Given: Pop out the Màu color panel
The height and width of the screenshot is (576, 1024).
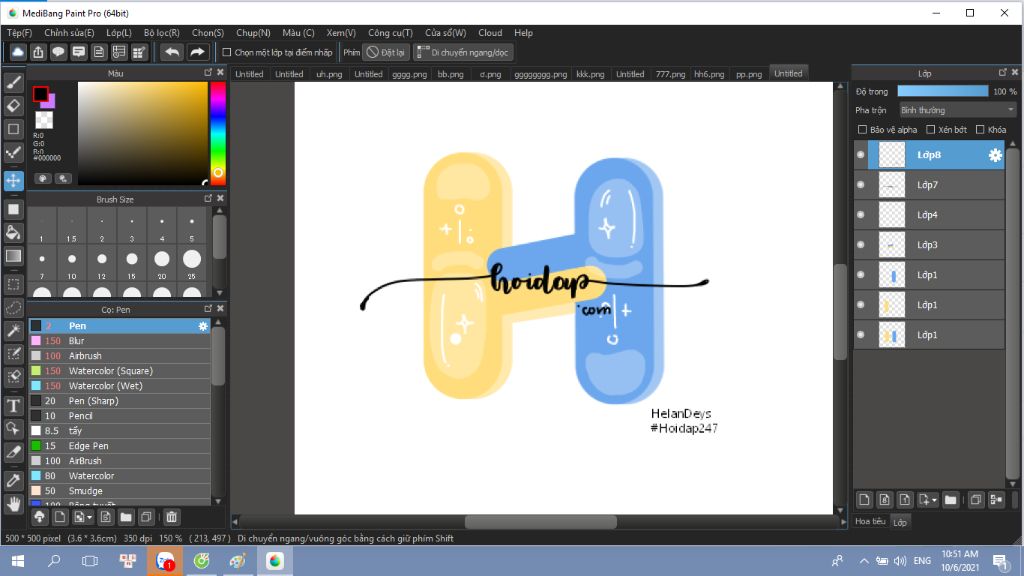Looking at the screenshot, I should pyautogui.click(x=208, y=72).
